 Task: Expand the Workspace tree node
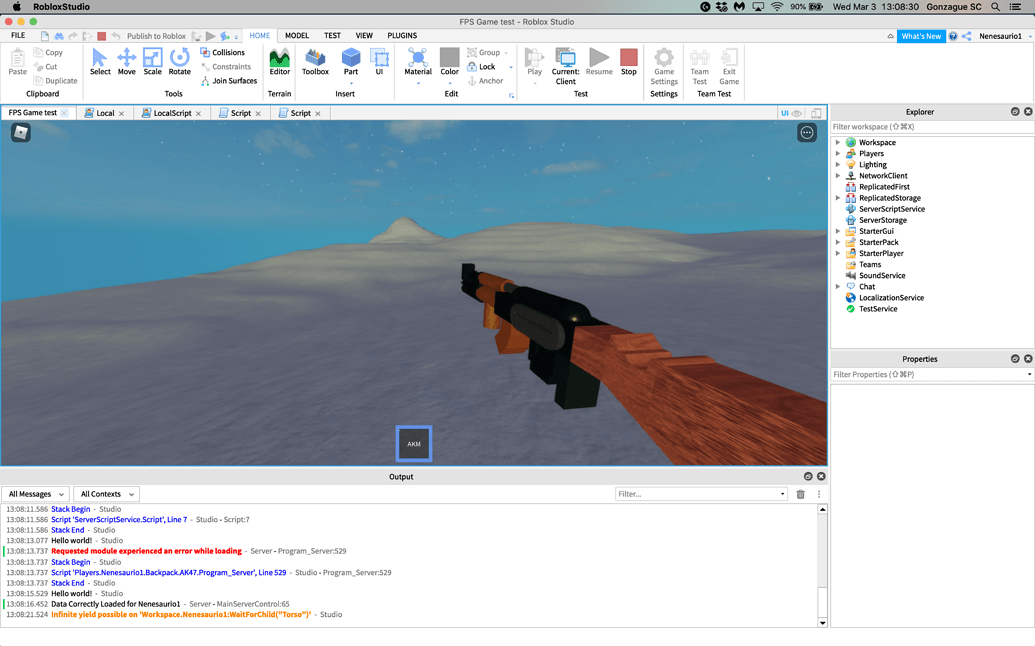(838, 143)
